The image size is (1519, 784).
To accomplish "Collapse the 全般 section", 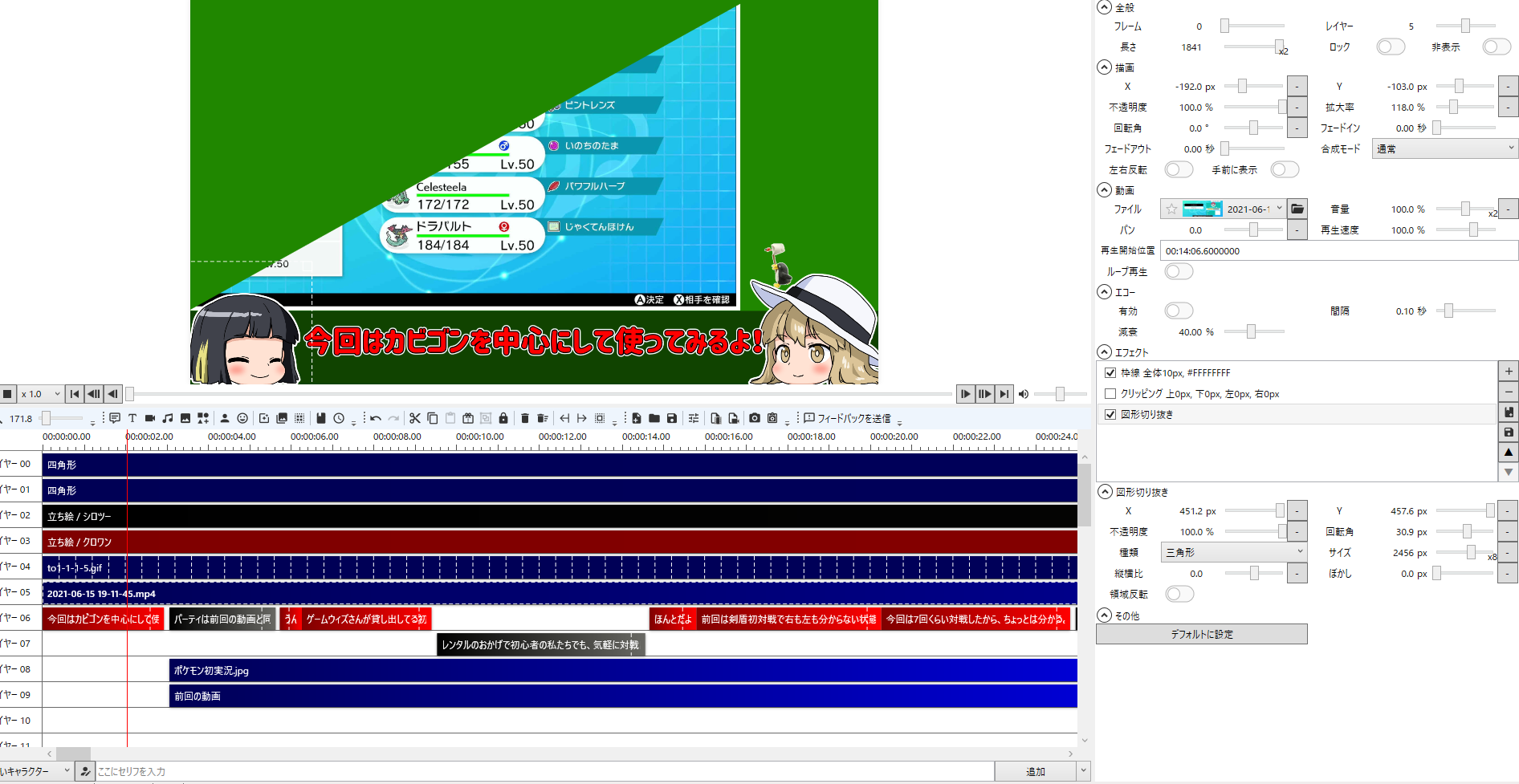I will 1105,7.
